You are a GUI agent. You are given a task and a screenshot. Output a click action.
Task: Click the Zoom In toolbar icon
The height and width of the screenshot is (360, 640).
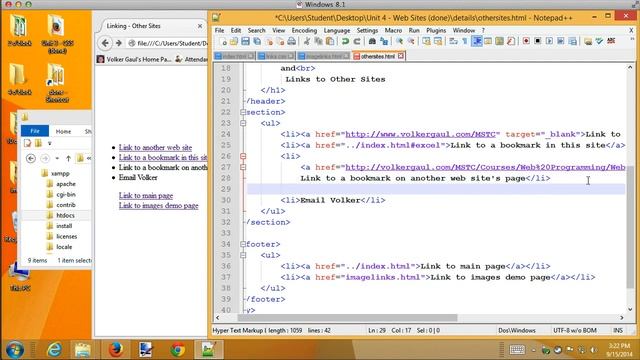point(399,41)
